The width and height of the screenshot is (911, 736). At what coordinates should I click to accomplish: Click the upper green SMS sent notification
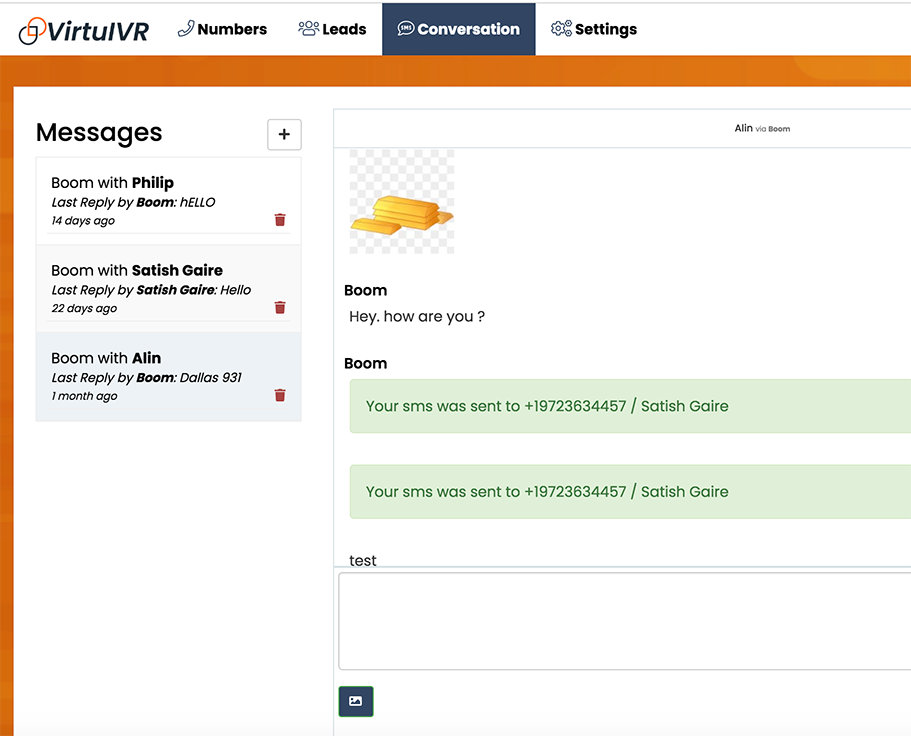coord(630,406)
